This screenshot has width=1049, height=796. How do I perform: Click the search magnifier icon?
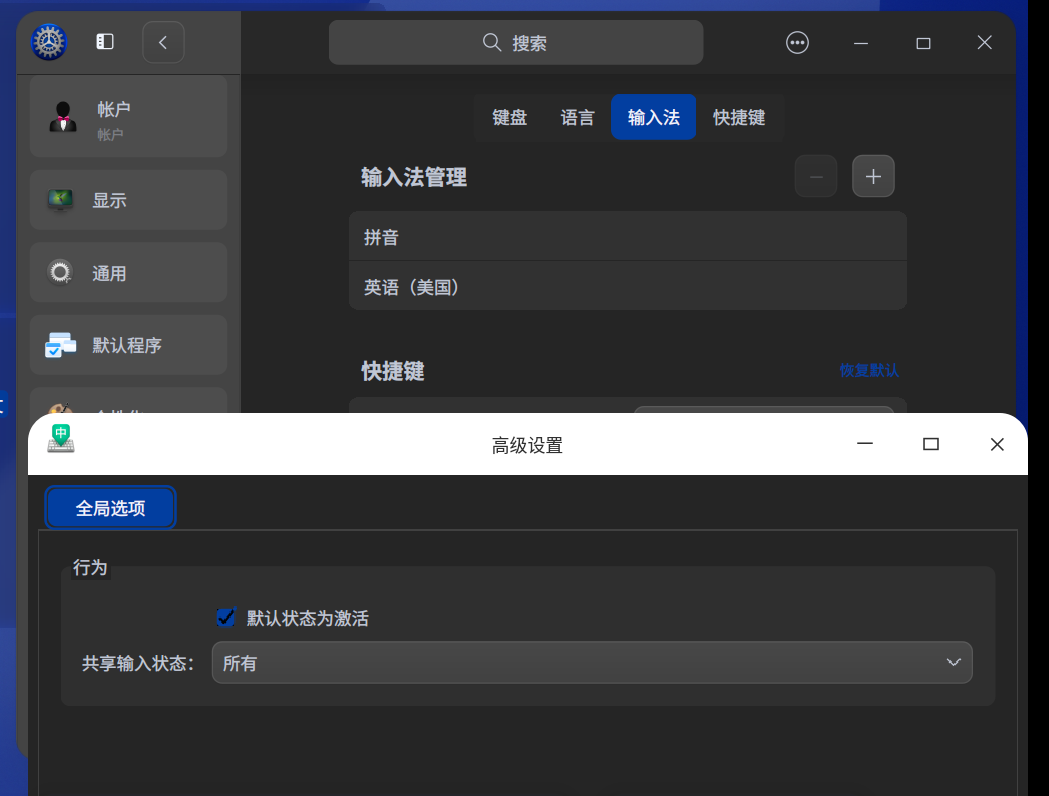tap(491, 42)
